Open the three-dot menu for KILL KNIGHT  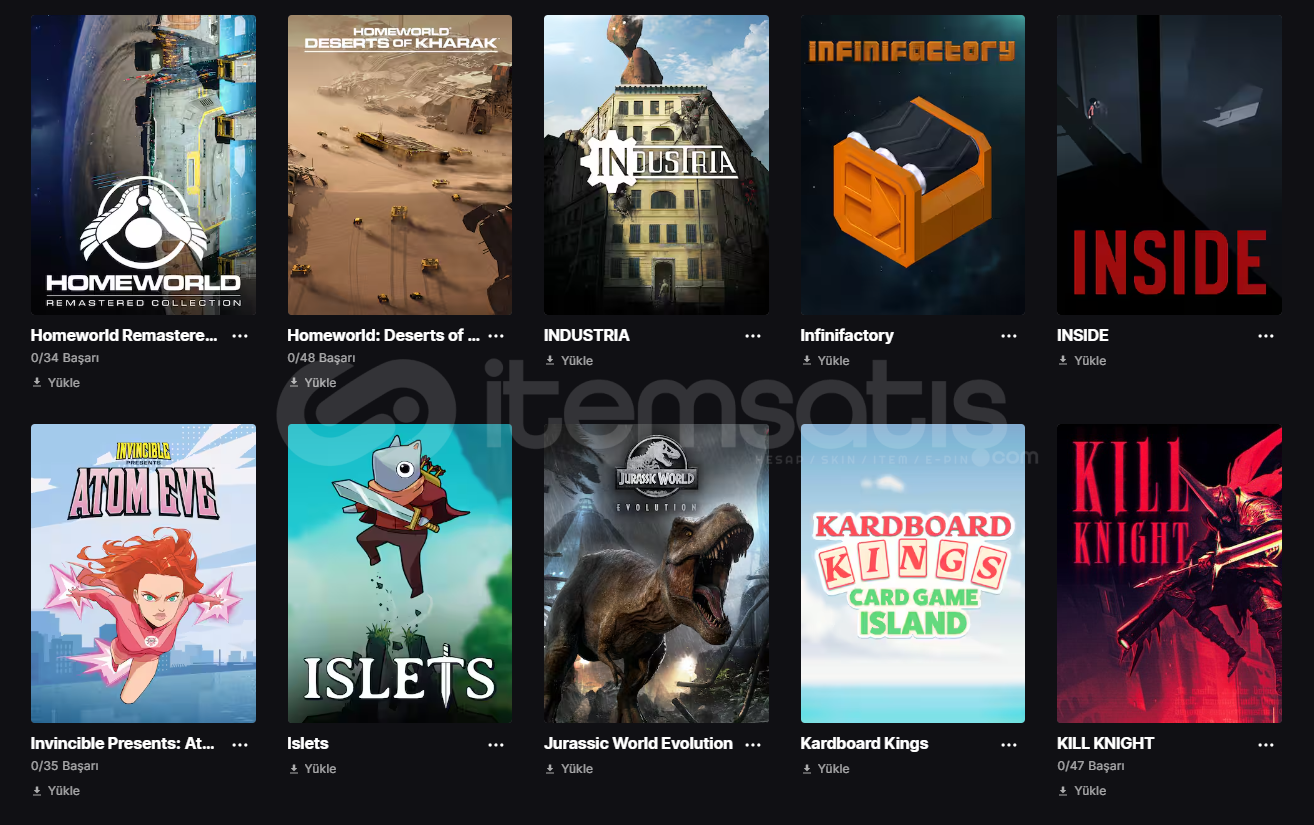pyautogui.click(x=1266, y=744)
